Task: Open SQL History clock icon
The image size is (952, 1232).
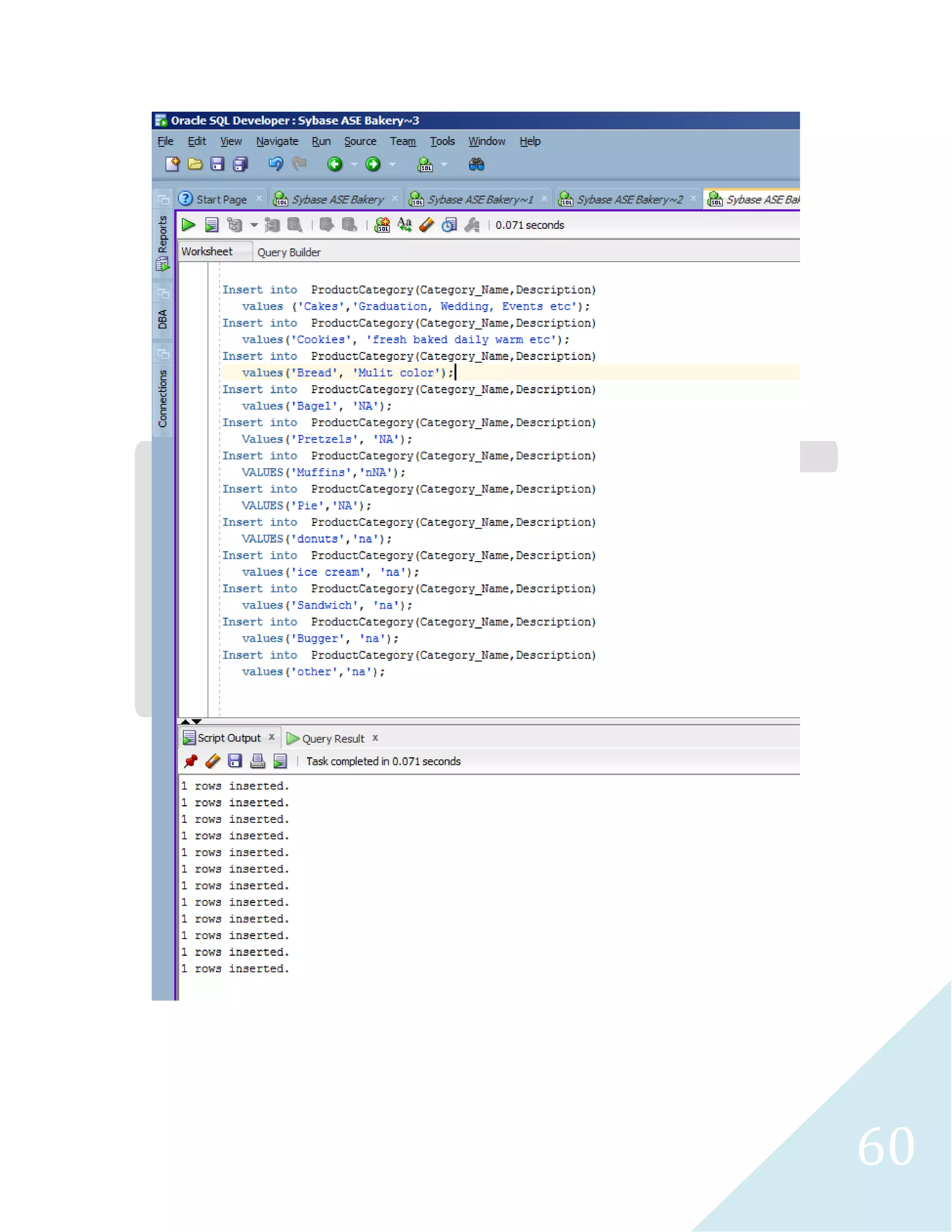Action: coord(450,225)
